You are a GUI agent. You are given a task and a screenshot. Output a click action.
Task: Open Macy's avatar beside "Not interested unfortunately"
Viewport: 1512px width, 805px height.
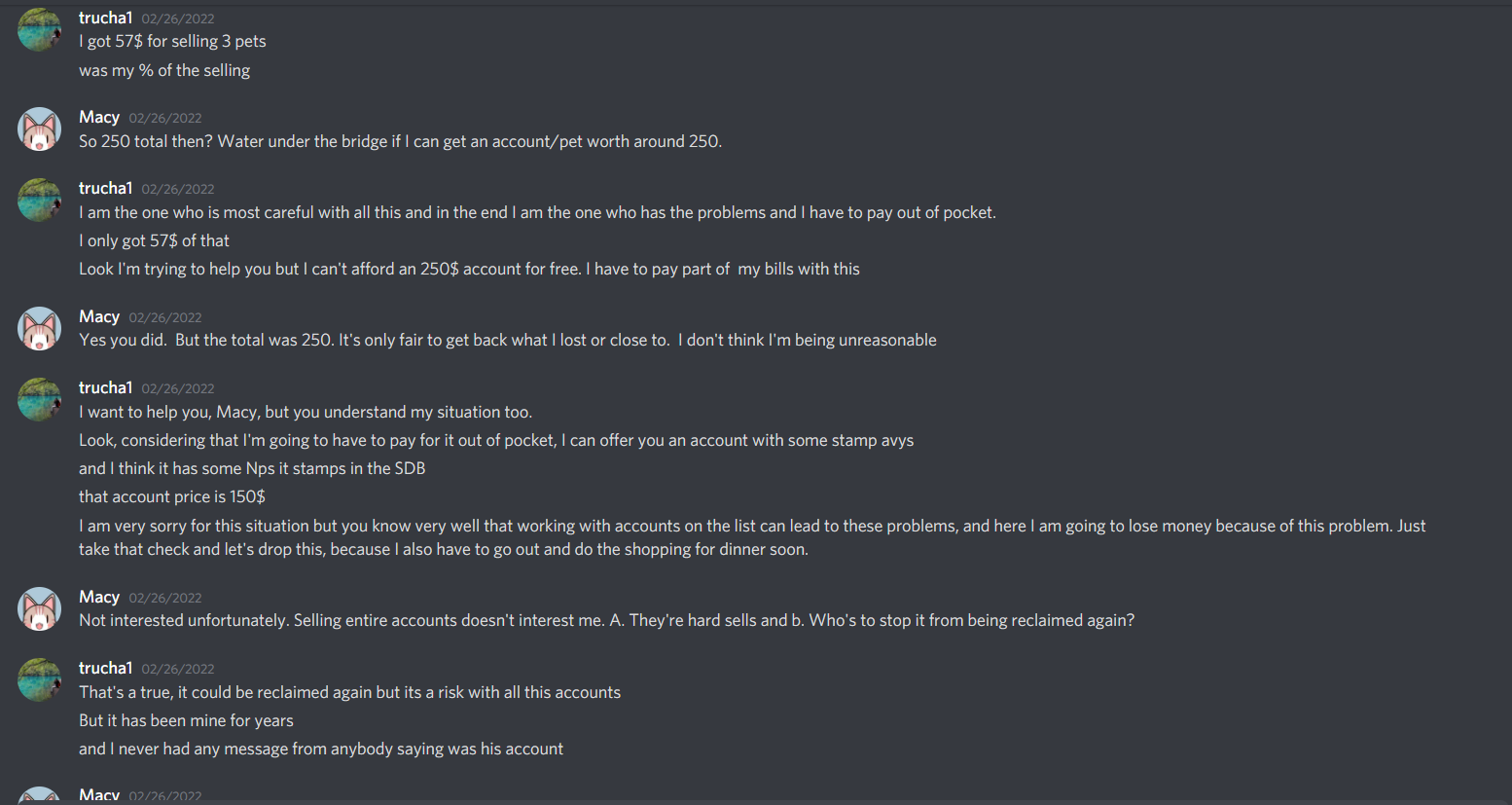(40, 608)
